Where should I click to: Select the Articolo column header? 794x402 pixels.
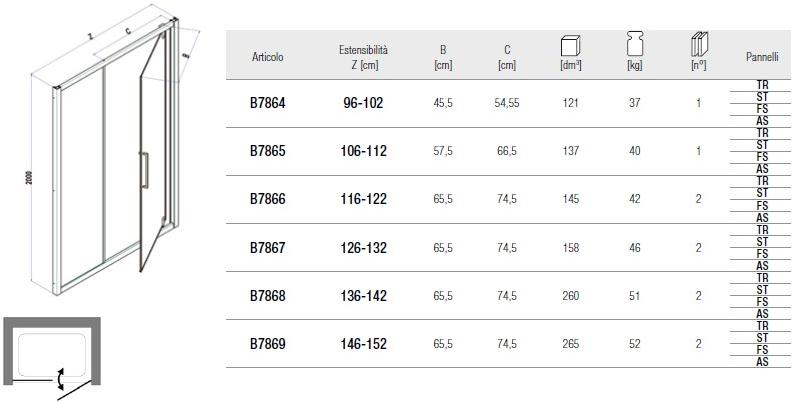pyautogui.click(x=267, y=58)
